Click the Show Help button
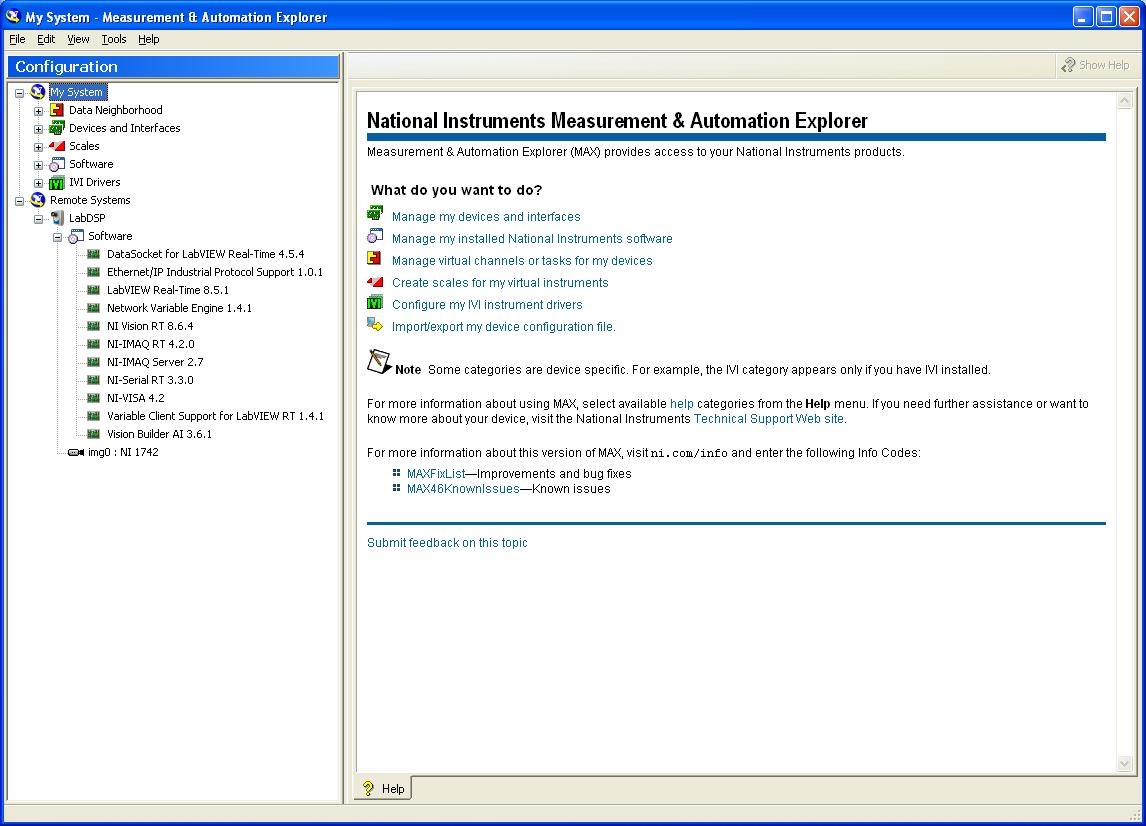1146x826 pixels. coord(1095,65)
